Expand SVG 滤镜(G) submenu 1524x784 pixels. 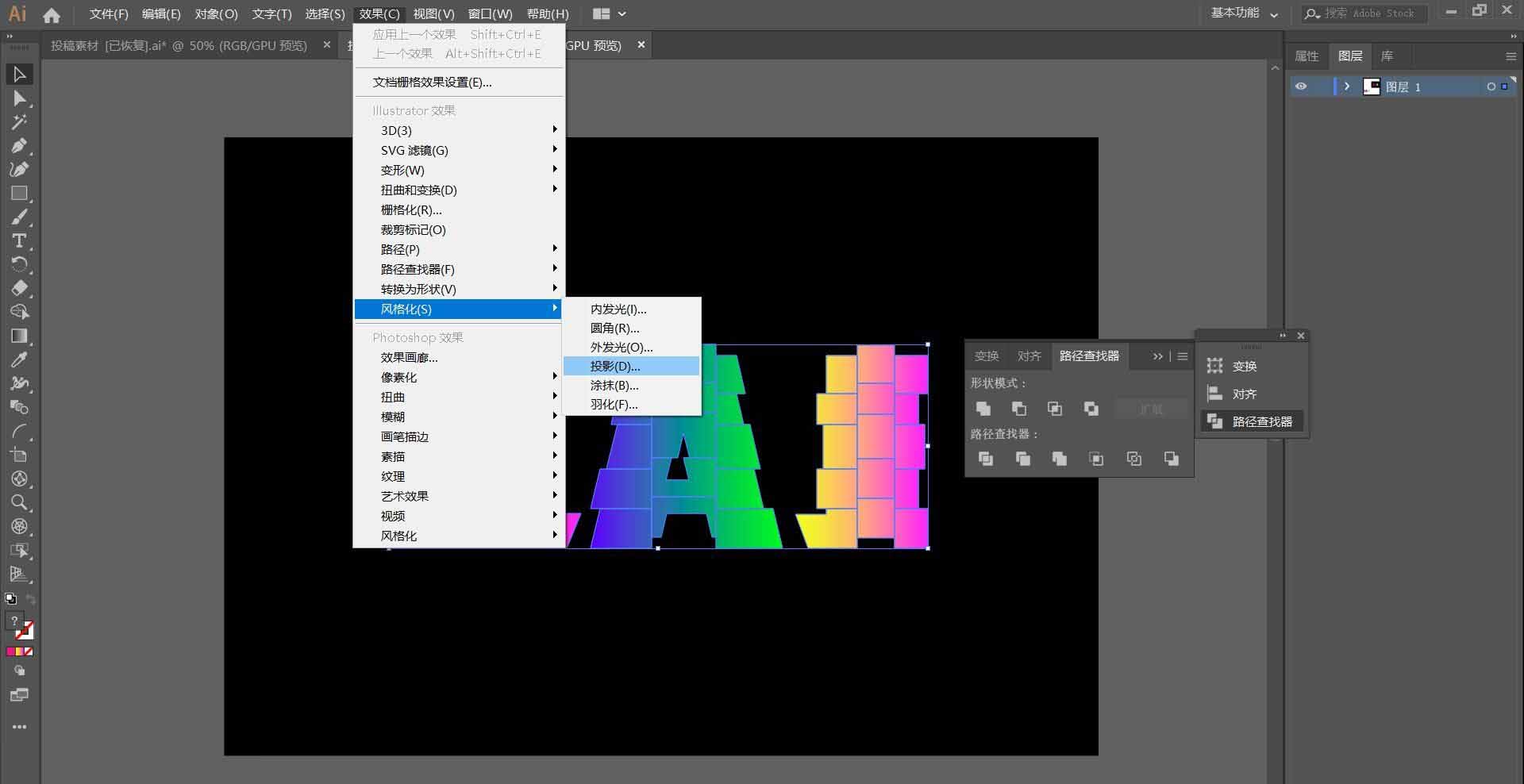(x=458, y=150)
